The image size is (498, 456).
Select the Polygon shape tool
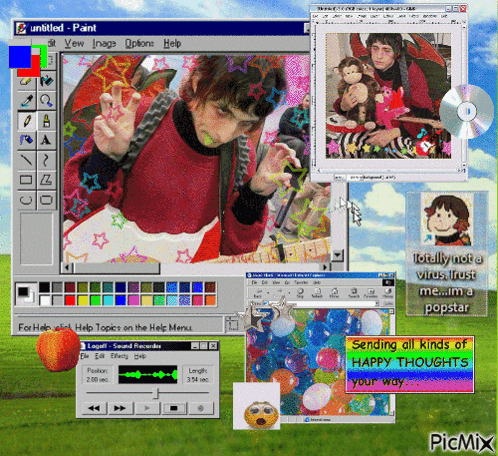tap(46, 180)
